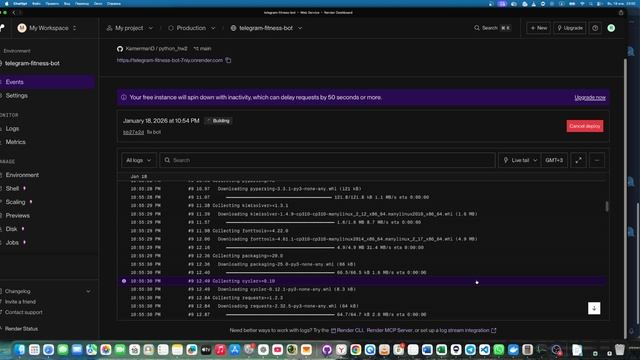Image resolution: width=640 pixels, height=360 pixels.
Task: Open Metrics in the sidebar
Action: point(16,142)
